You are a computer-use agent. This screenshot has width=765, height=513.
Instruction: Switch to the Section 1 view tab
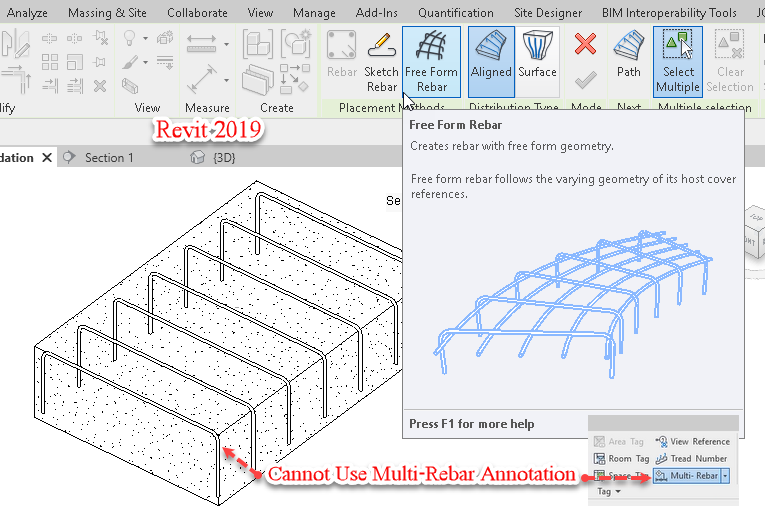click(x=108, y=158)
